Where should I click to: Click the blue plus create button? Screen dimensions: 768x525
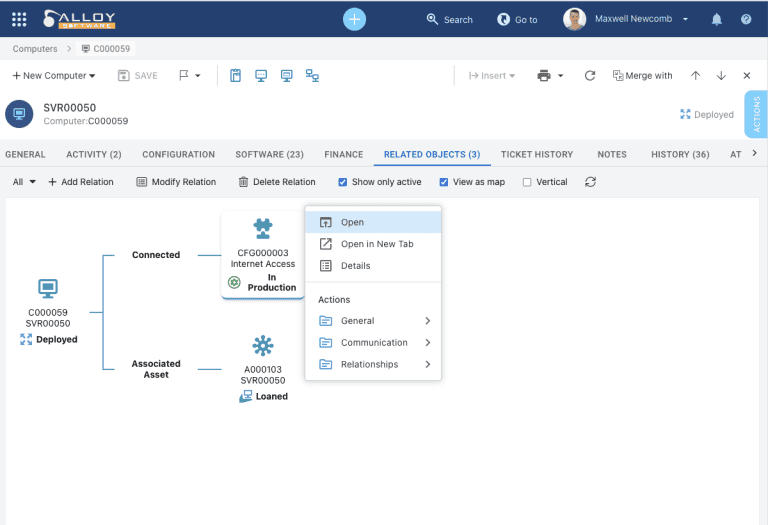tap(354, 19)
